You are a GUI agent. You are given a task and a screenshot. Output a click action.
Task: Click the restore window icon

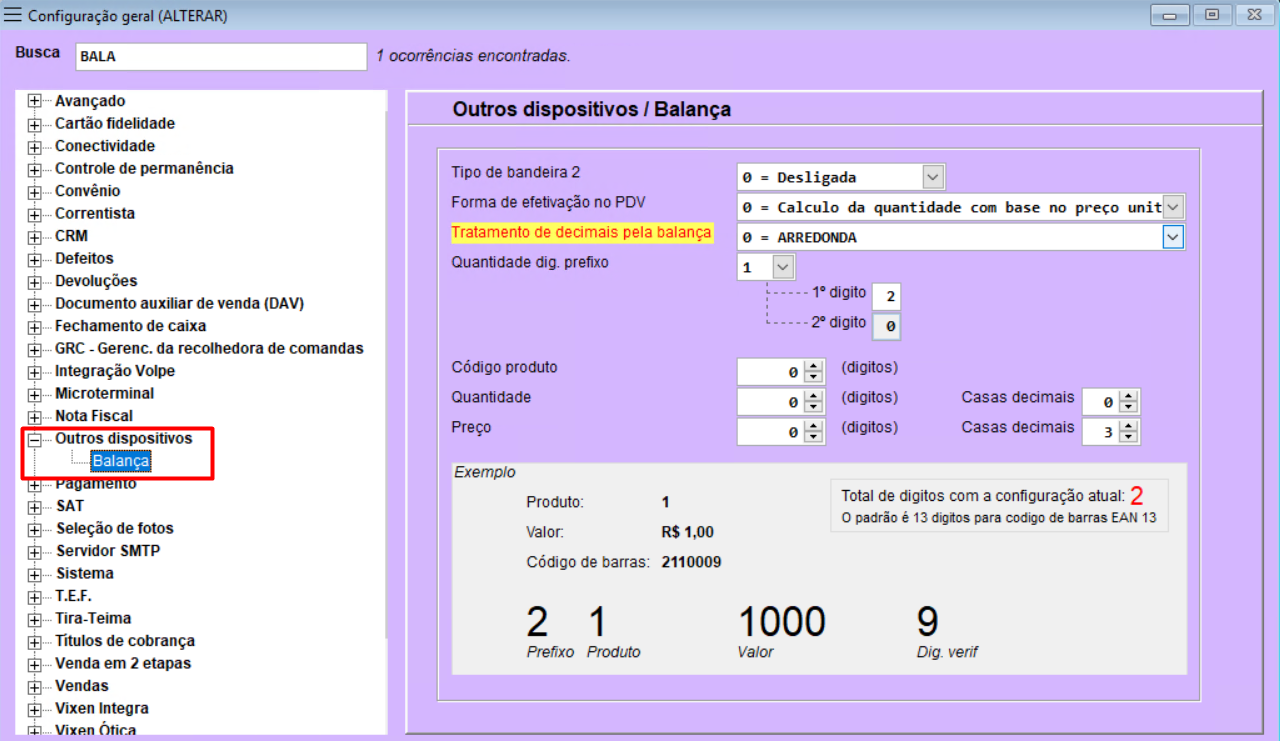[x=1211, y=15]
